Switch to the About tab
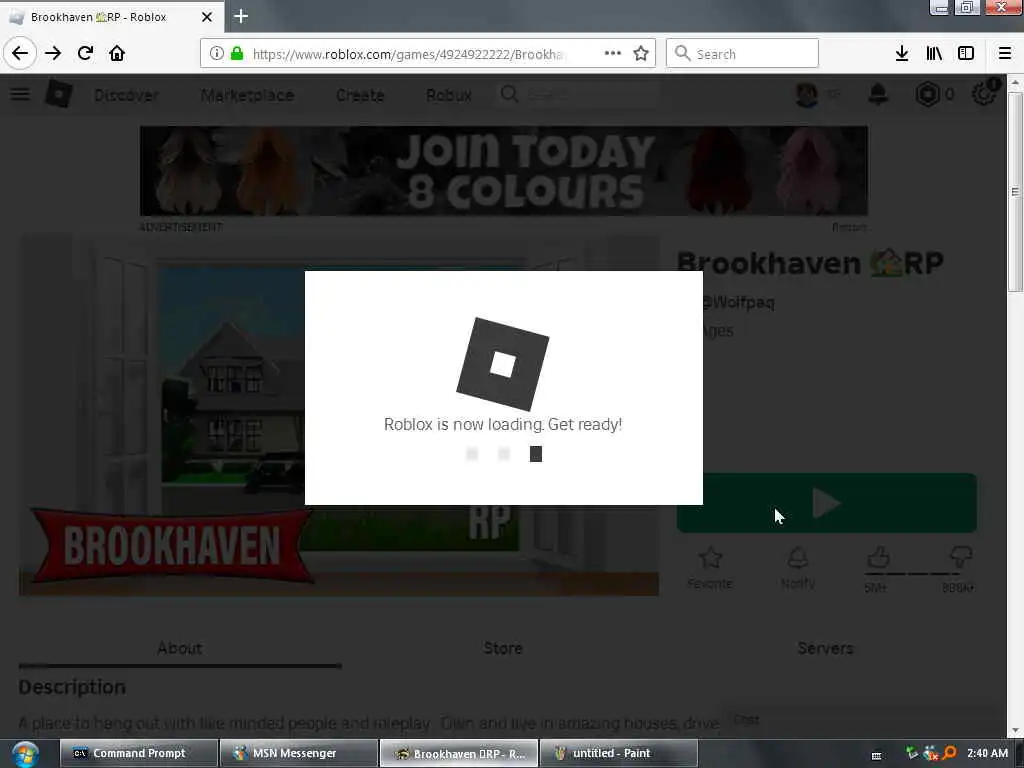 [x=180, y=648]
